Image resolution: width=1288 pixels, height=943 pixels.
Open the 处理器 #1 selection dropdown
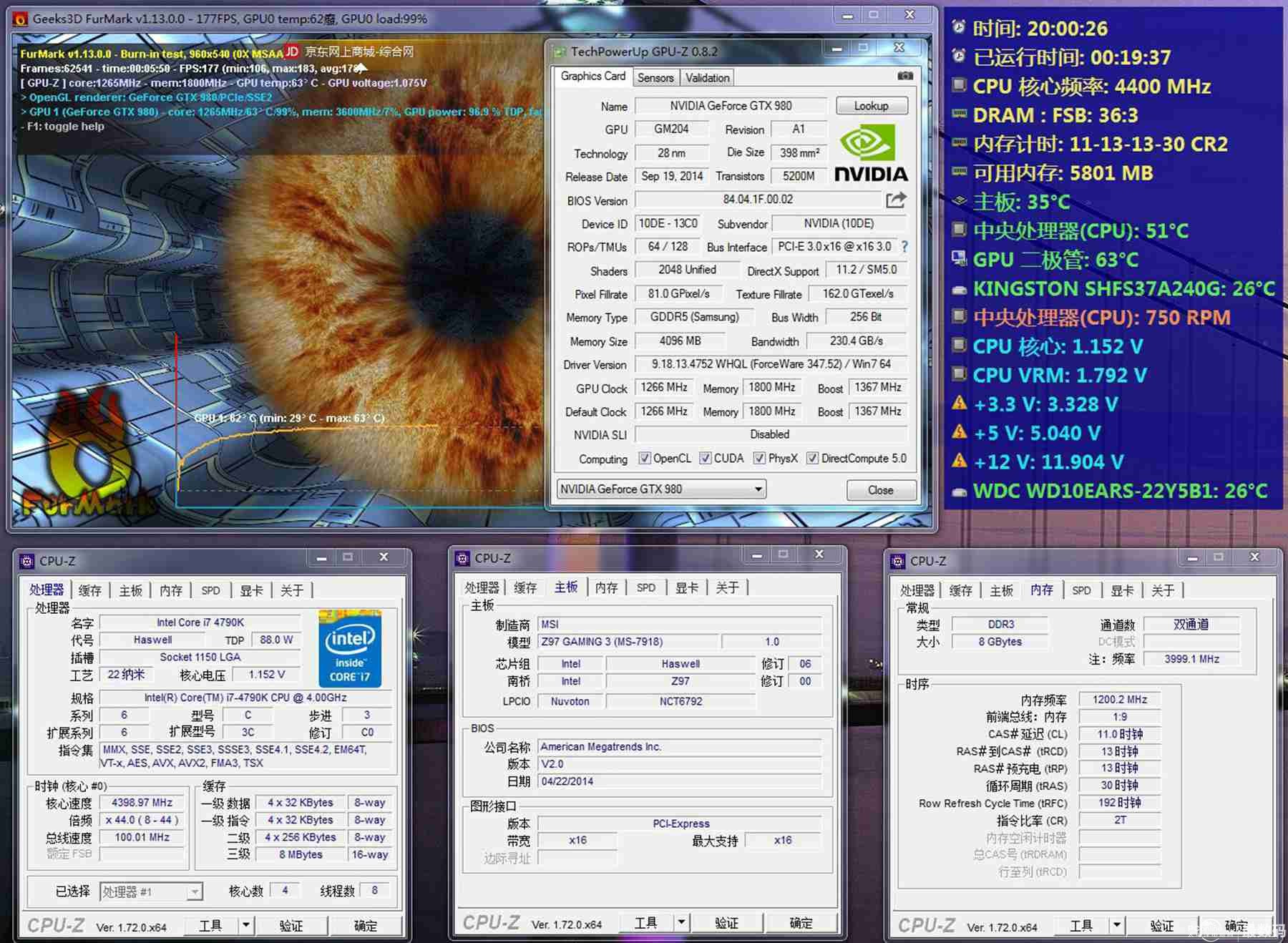coord(151,891)
